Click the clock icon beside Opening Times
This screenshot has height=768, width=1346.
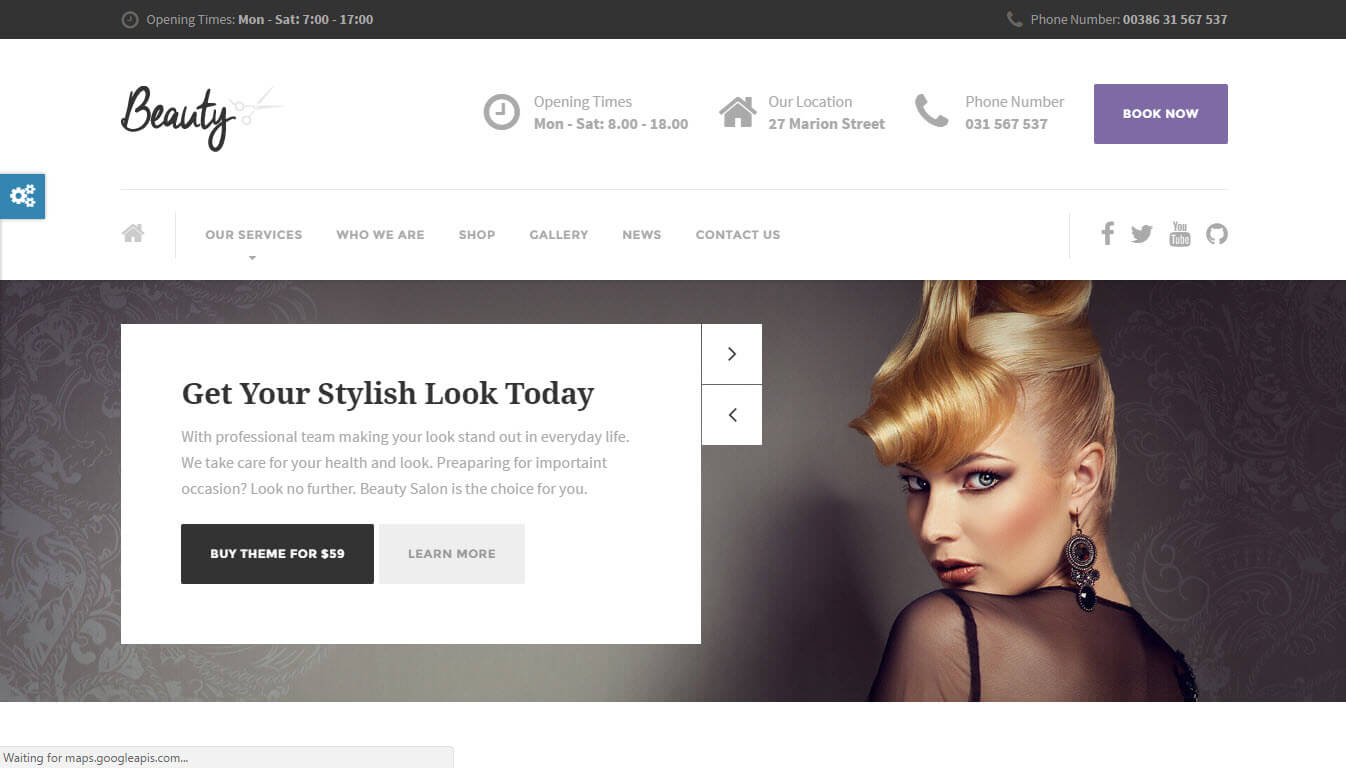pos(501,112)
